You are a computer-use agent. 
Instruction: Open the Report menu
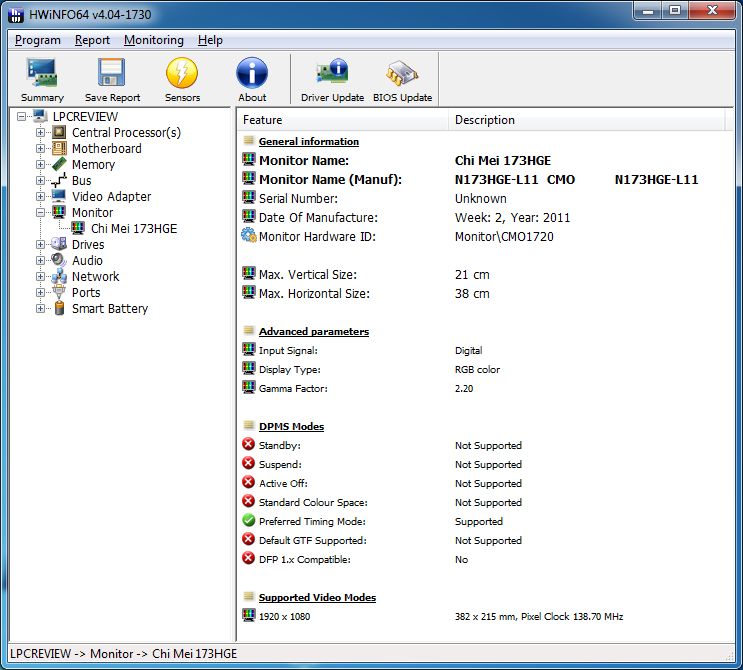point(92,40)
